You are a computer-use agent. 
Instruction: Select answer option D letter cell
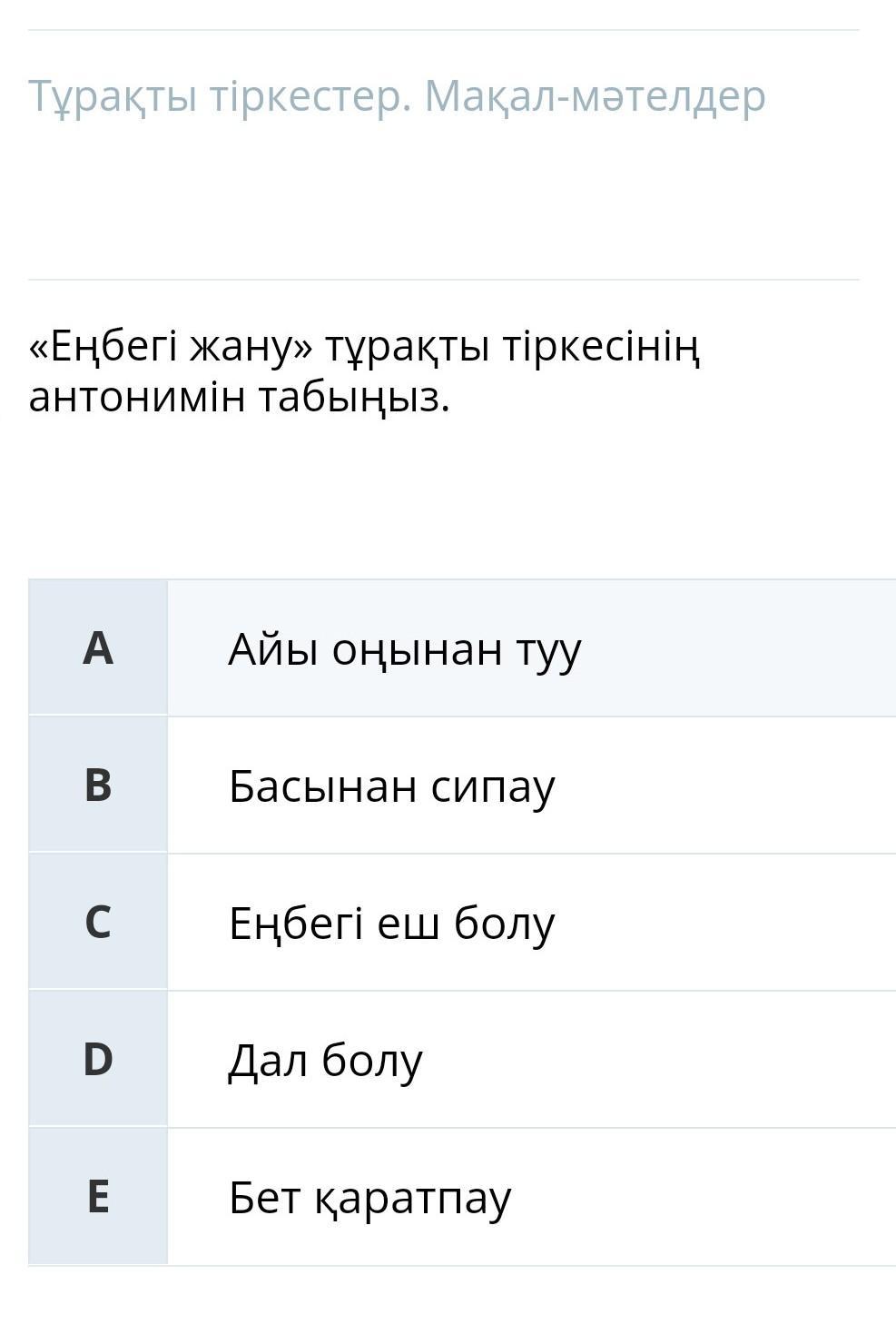[98, 1059]
